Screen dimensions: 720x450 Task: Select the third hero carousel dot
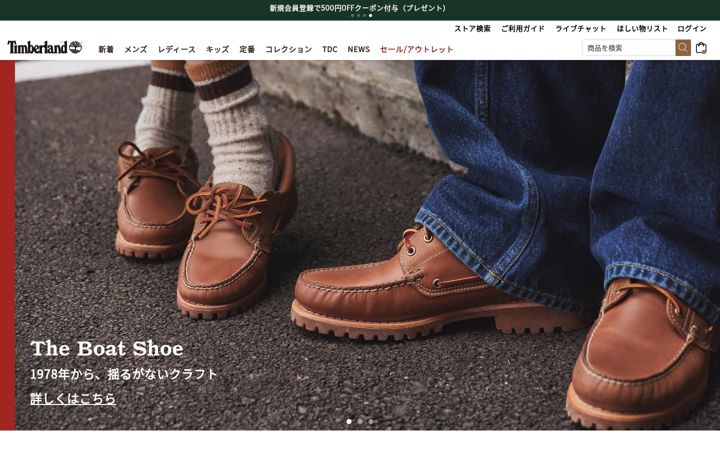click(x=371, y=421)
